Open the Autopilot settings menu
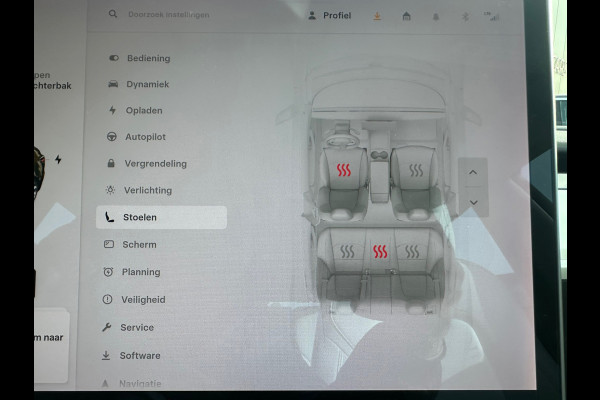This screenshot has height=400, width=600. pyautogui.click(x=136, y=137)
